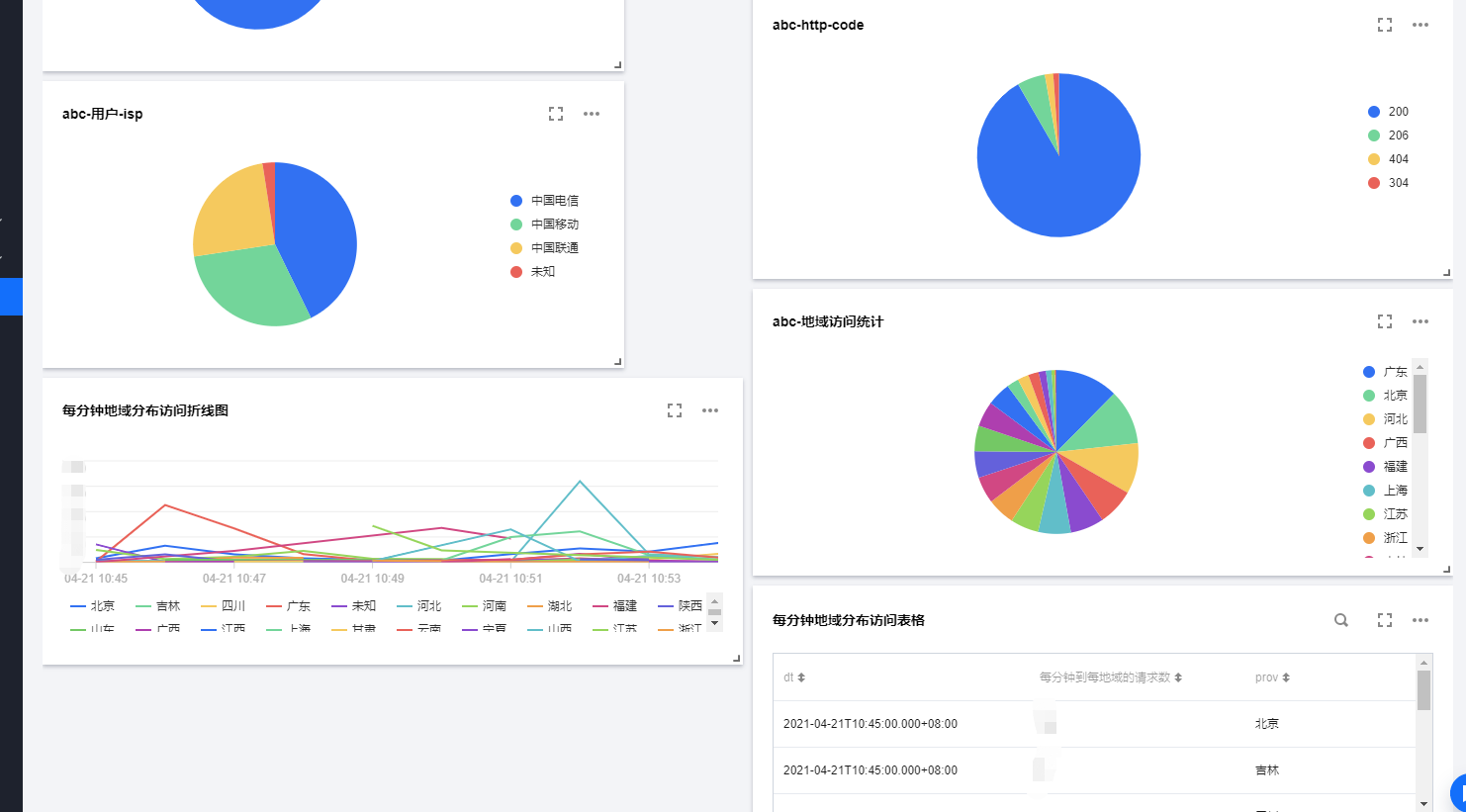The width and height of the screenshot is (1466, 812).
Task: Open more options for 每分钟地域分布访问表格
Action: point(1420,620)
